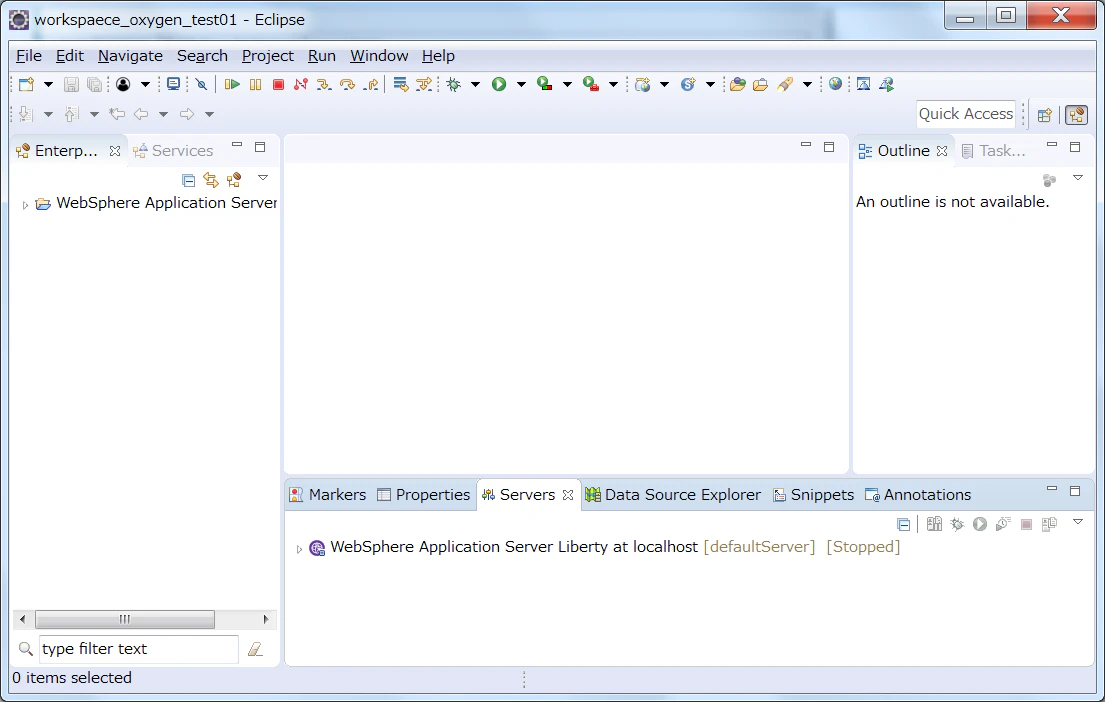Open the Navigate menu
1105x702 pixels.
click(x=130, y=56)
